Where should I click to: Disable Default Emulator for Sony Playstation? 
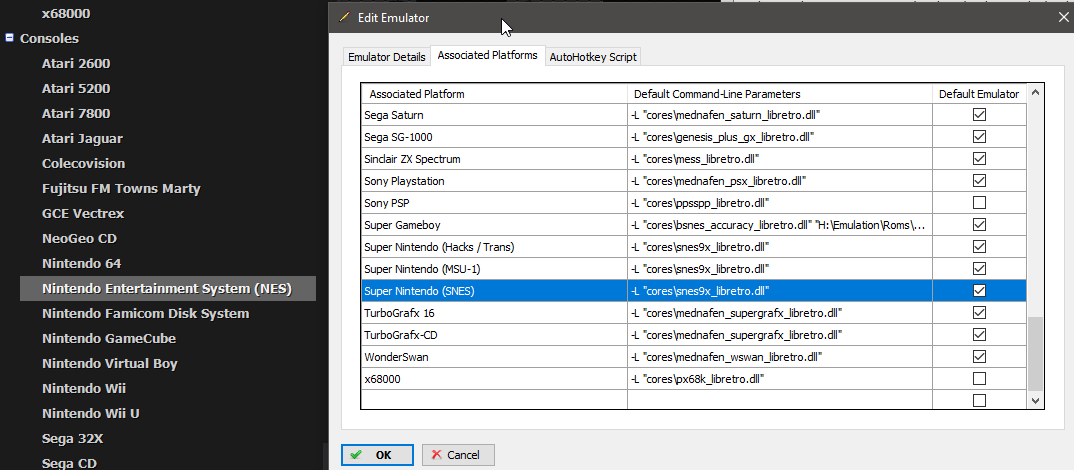point(979,181)
